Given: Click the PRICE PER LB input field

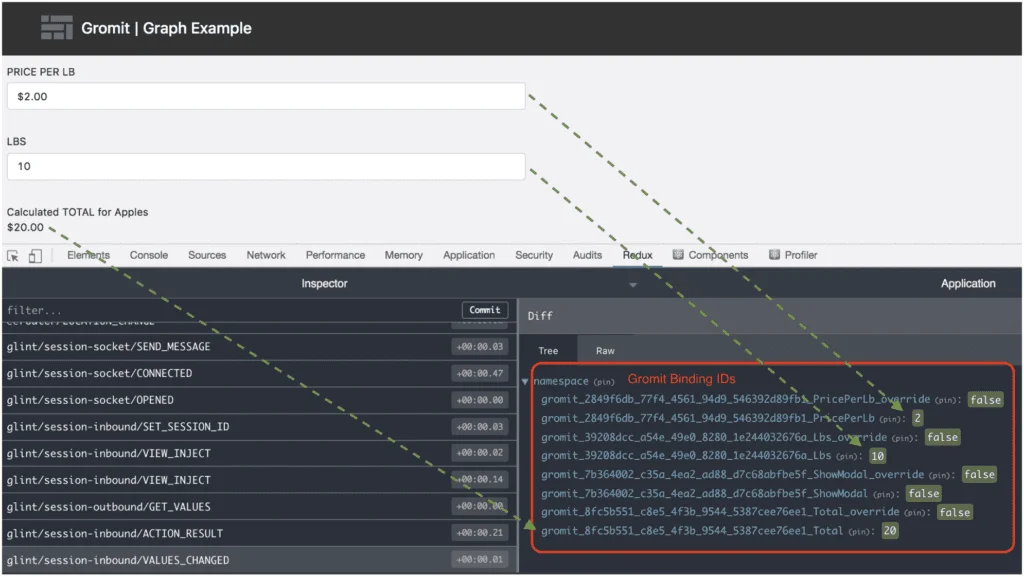Looking at the screenshot, I should pos(265,97).
